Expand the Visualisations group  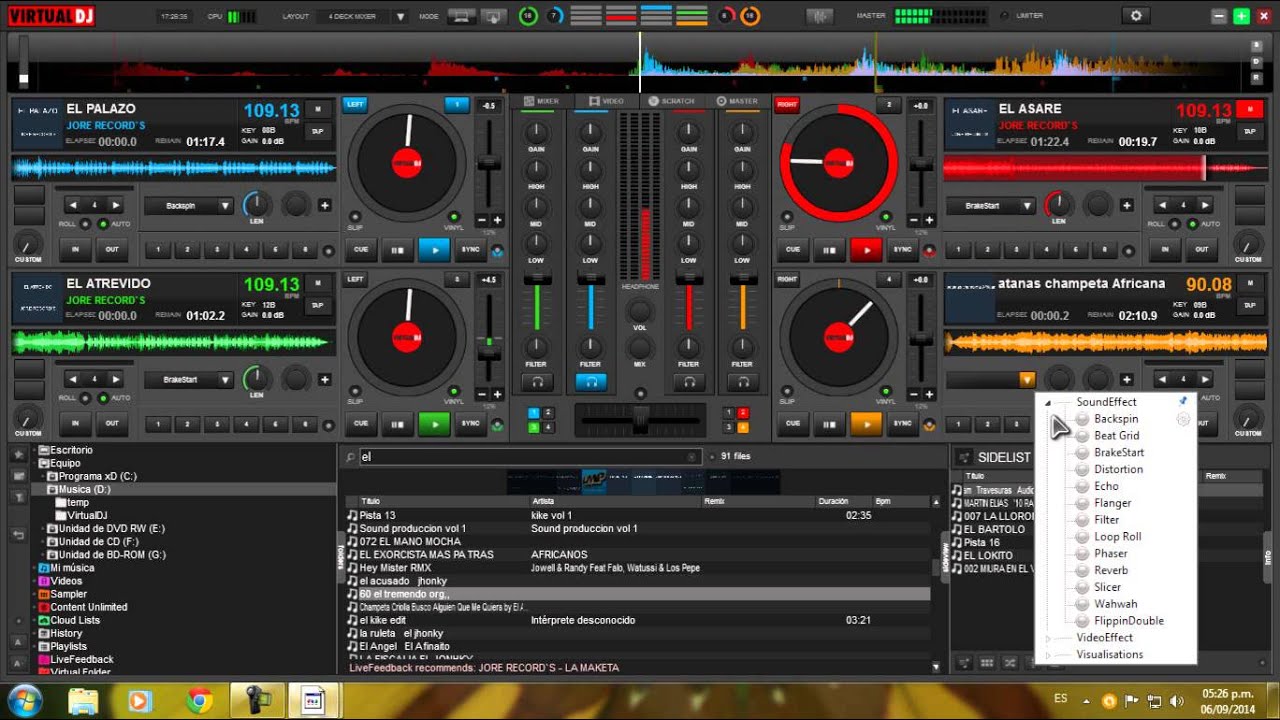(1047, 655)
